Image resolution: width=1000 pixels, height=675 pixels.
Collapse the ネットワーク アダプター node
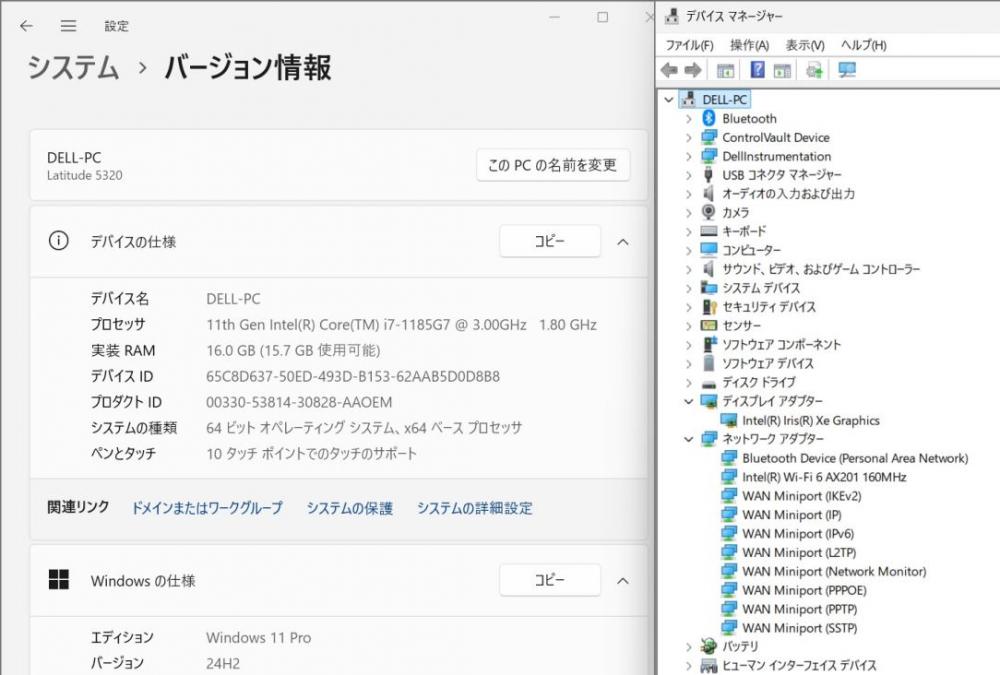[x=688, y=439]
